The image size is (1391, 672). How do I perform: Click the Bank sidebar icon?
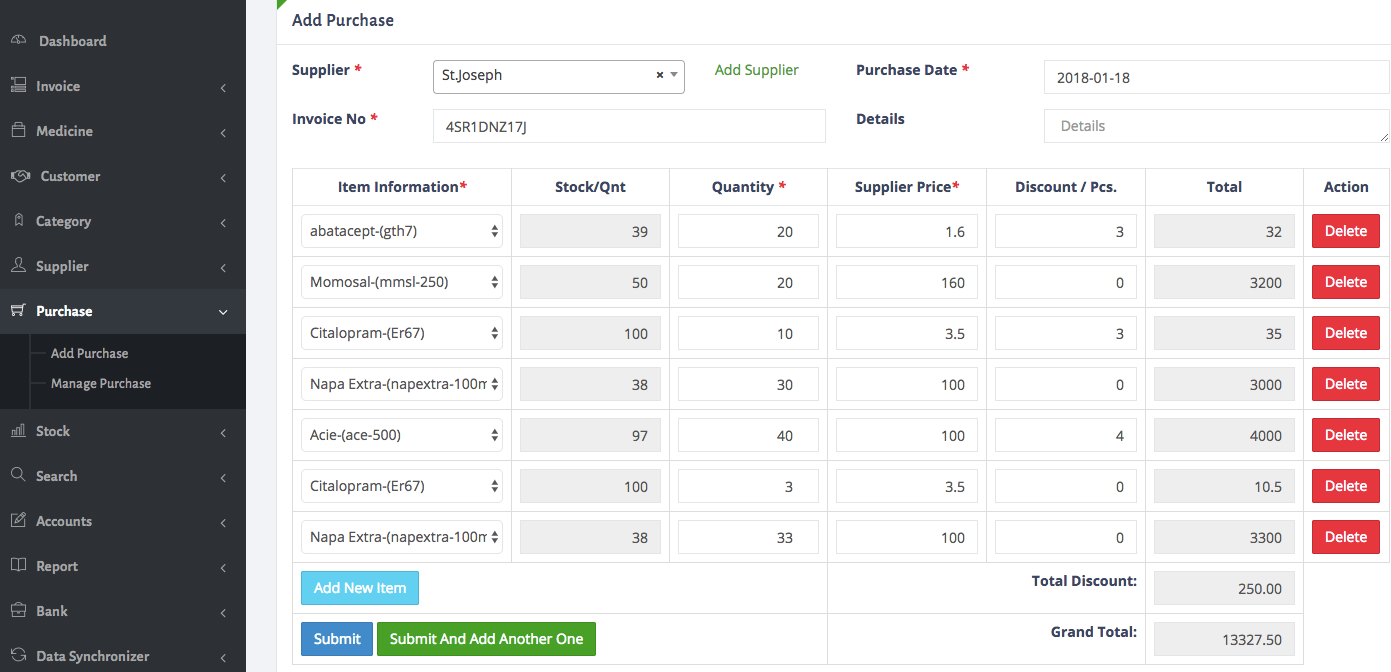[18, 610]
